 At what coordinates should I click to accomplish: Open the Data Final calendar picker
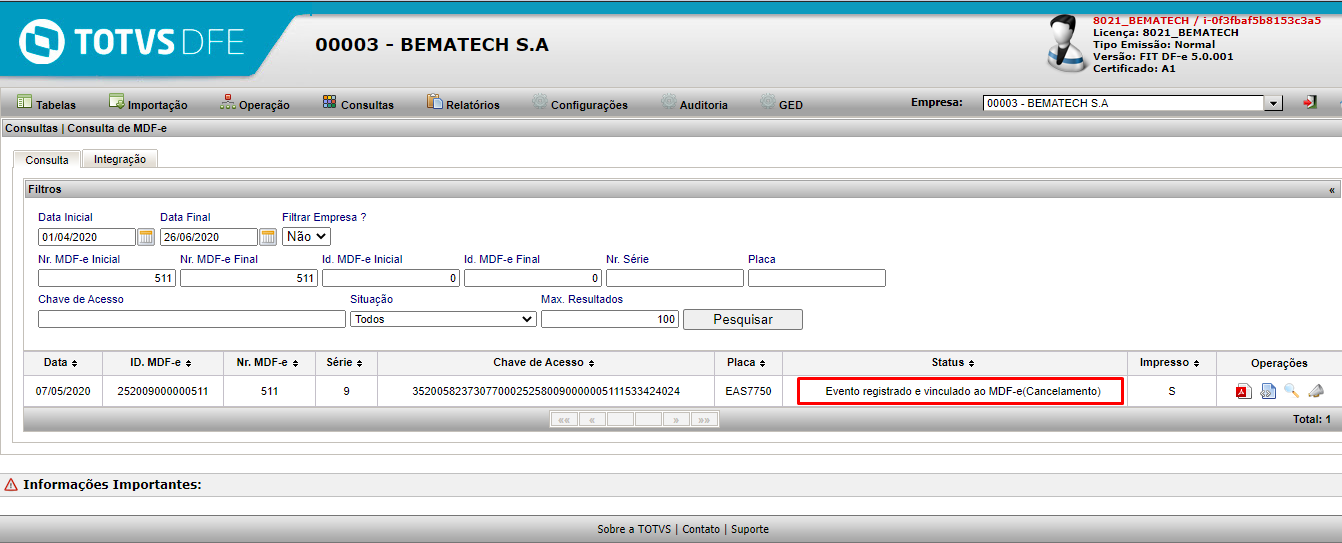tap(268, 237)
